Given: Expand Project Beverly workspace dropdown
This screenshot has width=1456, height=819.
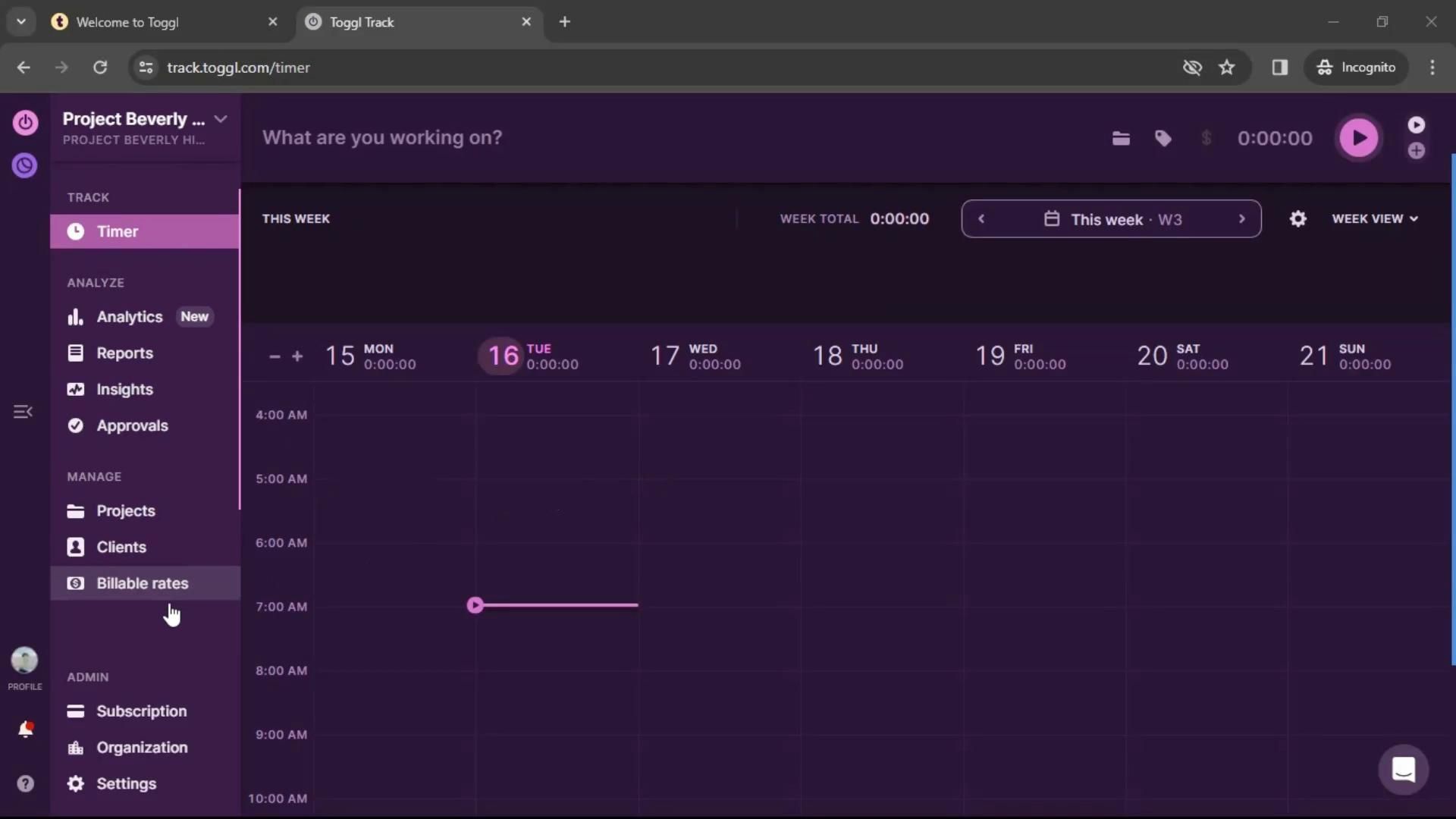Looking at the screenshot, I should pyautogui.click(x=221, y=119).
